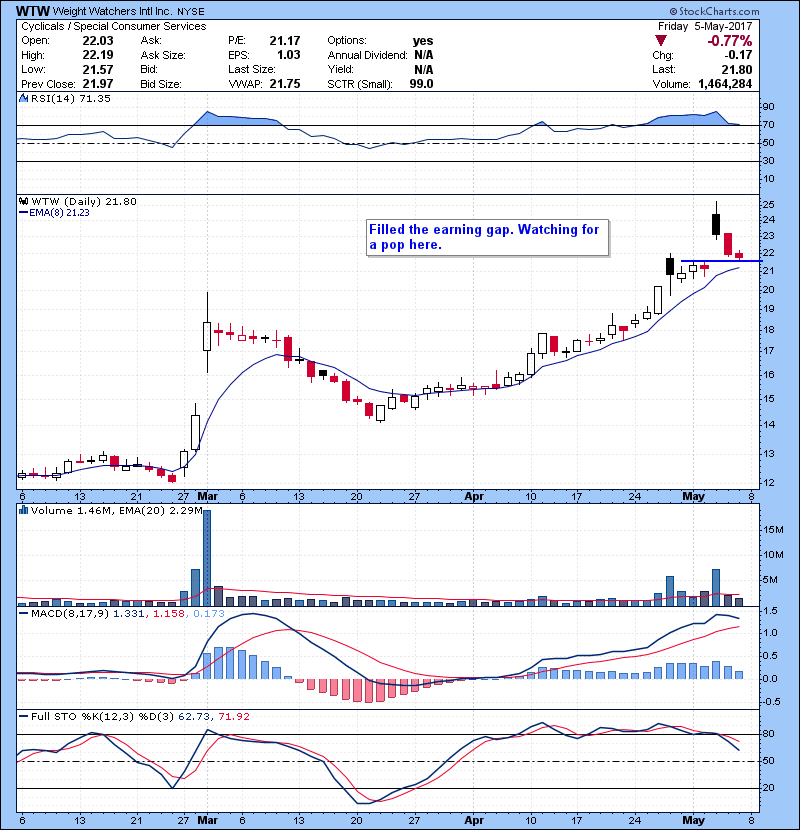Click the 90 label on the RSI axis

[x=768, y=107]
